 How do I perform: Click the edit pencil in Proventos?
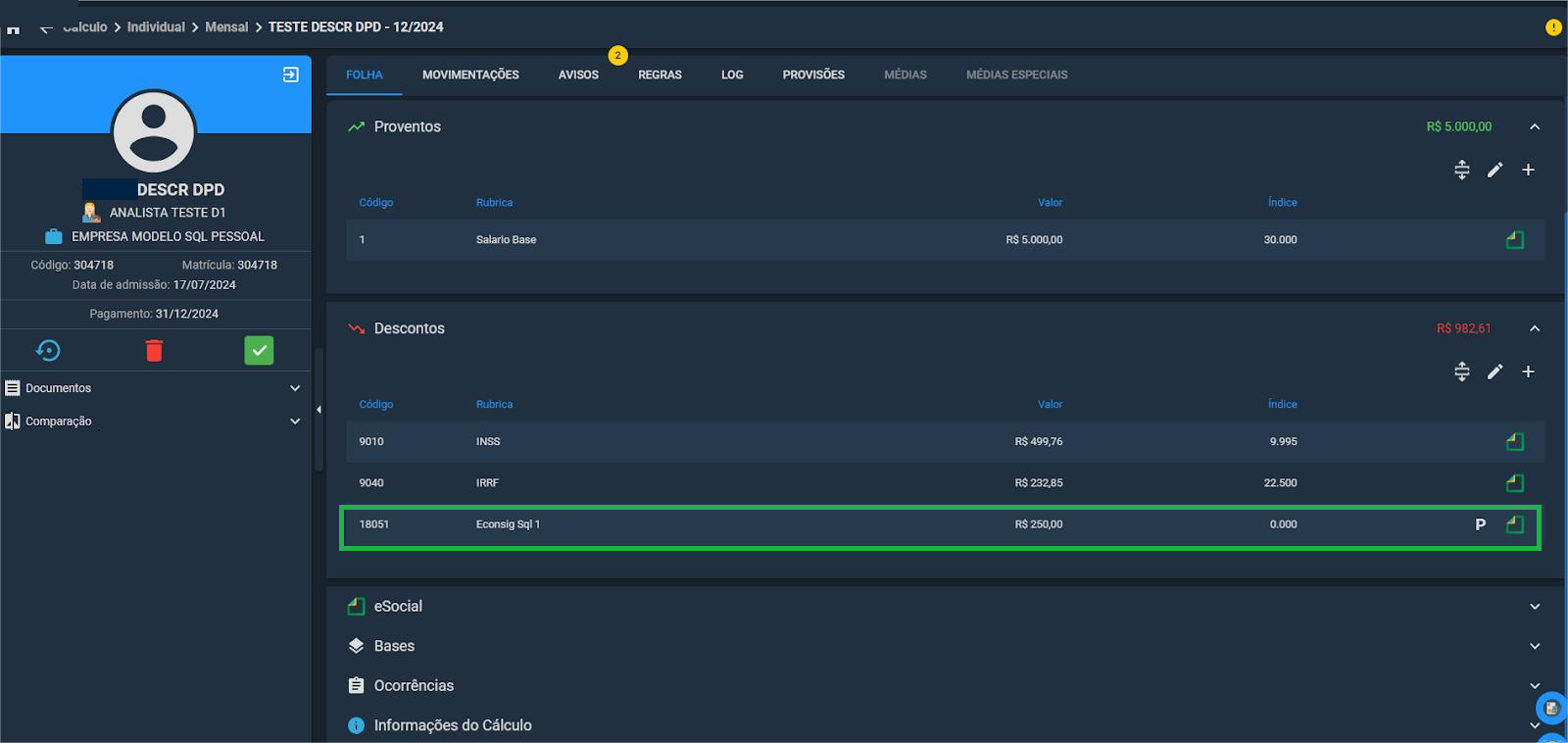[1494, 170]
